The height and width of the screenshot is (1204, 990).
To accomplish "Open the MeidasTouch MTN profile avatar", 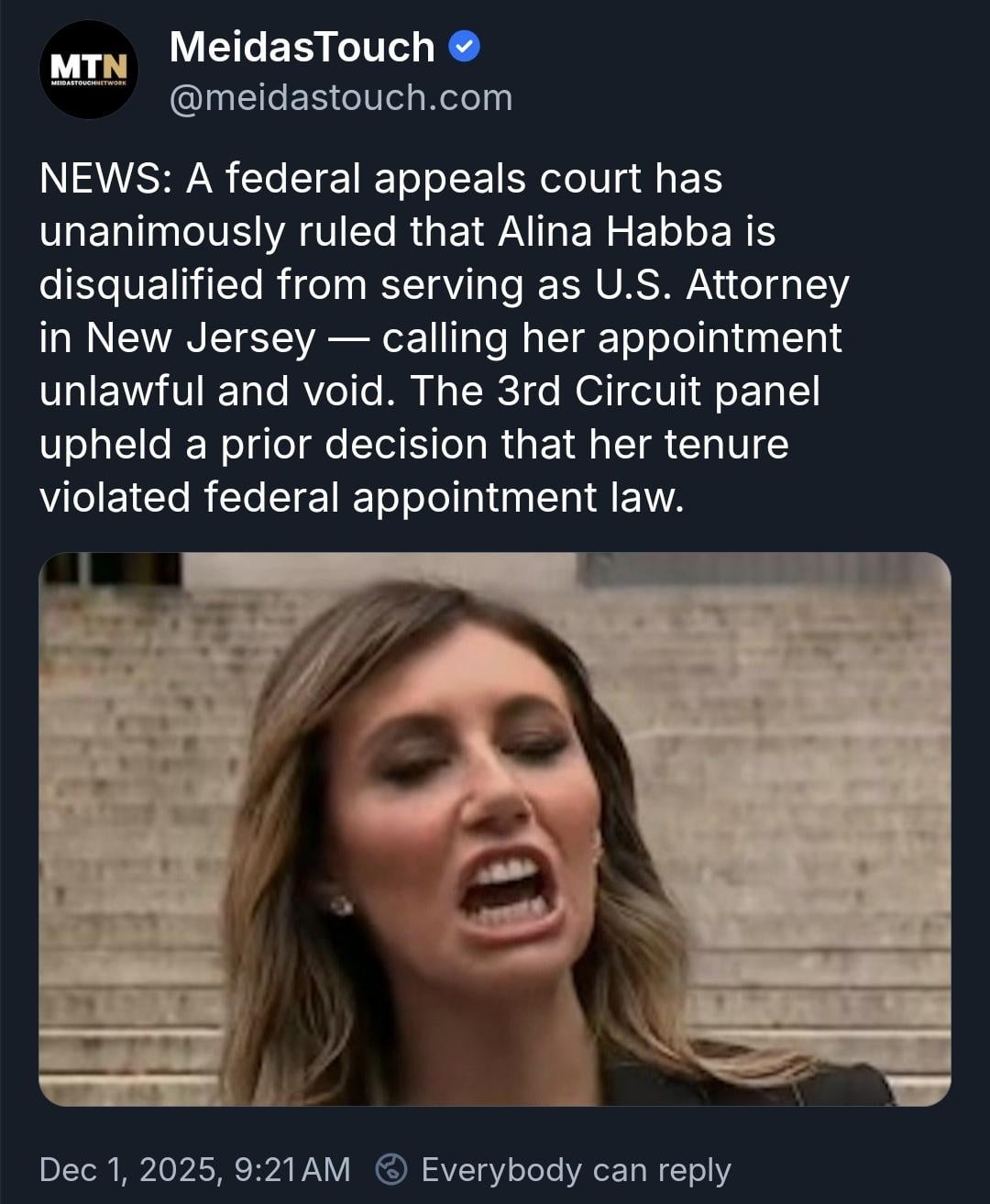I will tap(89, 72).
